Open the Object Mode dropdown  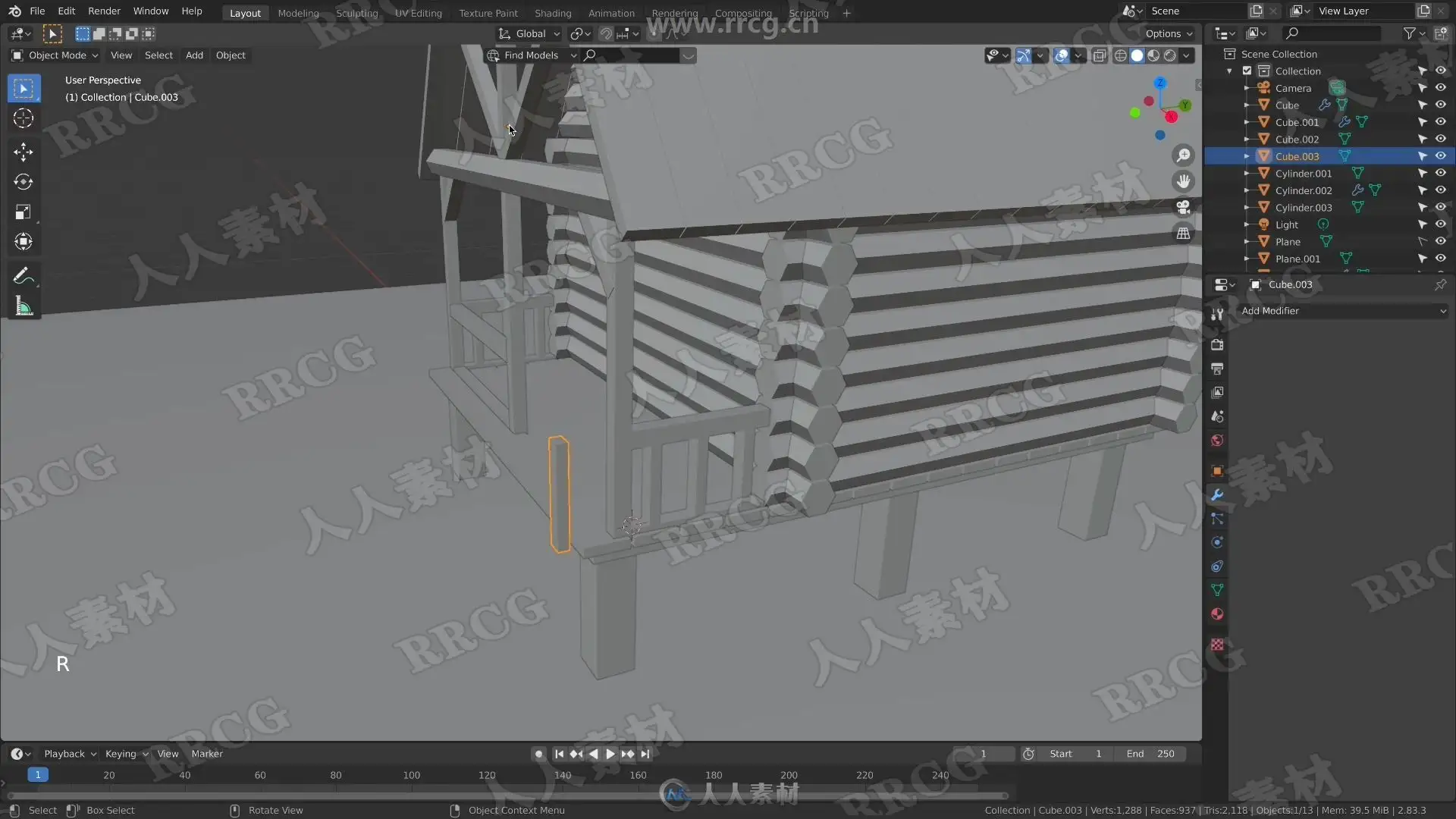click(x=55, y=55)
